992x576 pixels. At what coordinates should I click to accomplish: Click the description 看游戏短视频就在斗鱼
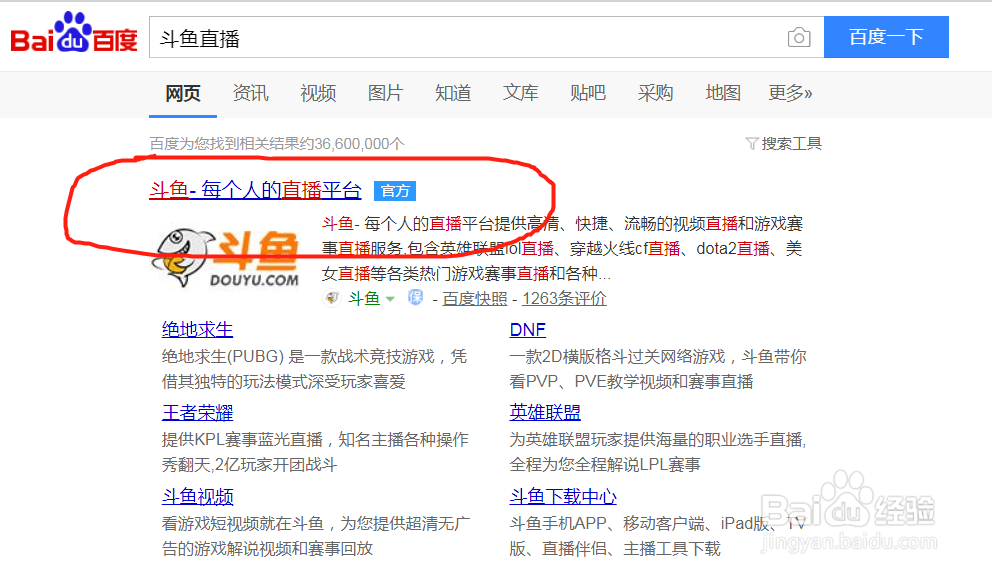coord(316,535)
